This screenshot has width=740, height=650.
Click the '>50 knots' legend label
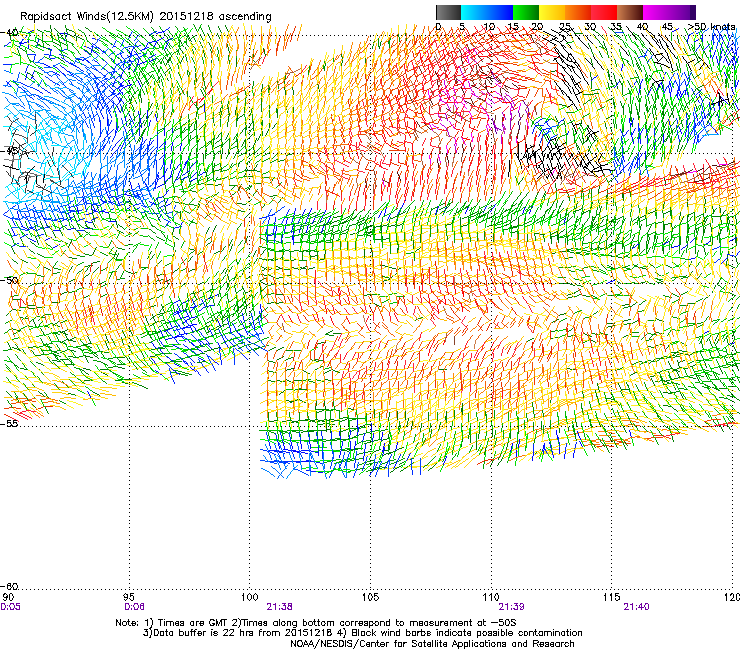click(712, 27)
